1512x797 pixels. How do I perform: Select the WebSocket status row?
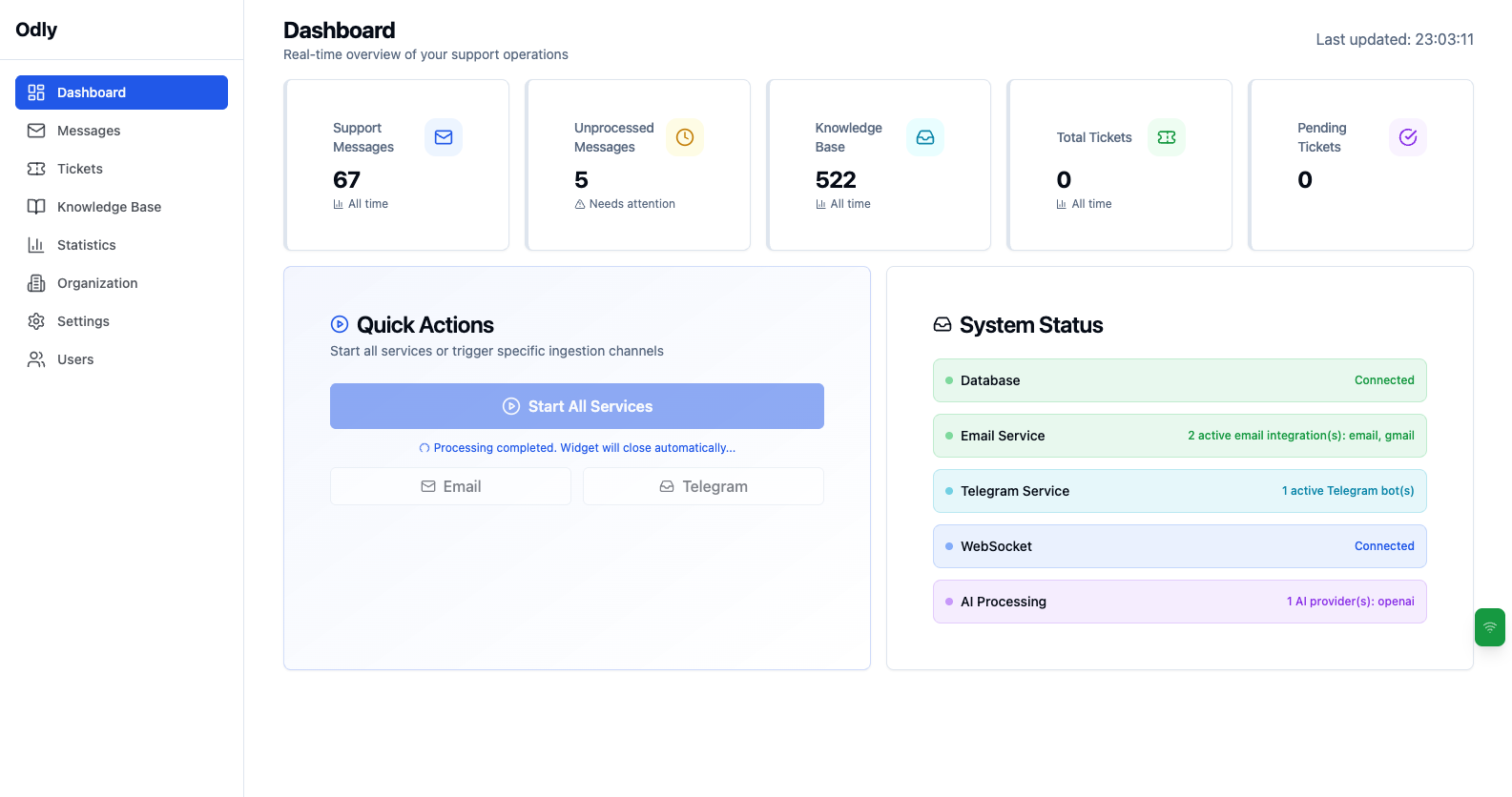1180,546
